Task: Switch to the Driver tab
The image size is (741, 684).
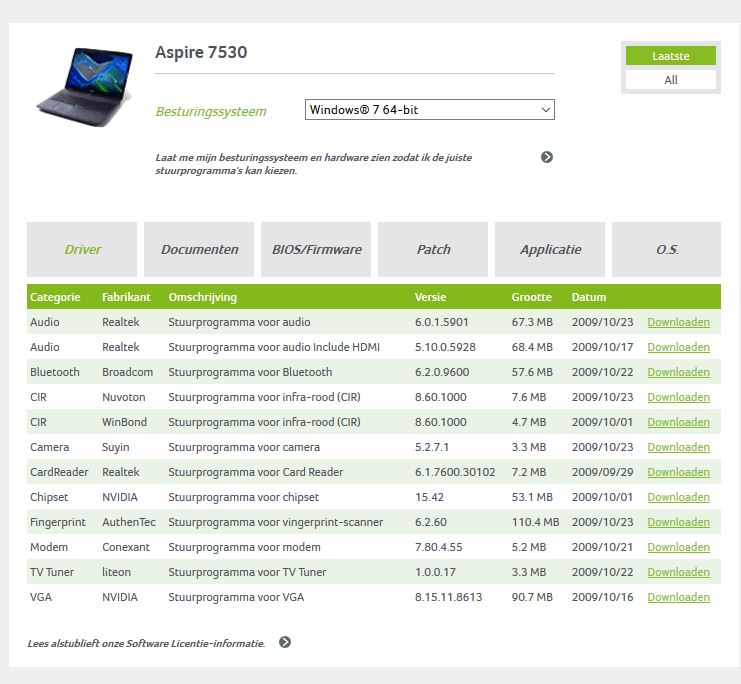Action: 82,250
